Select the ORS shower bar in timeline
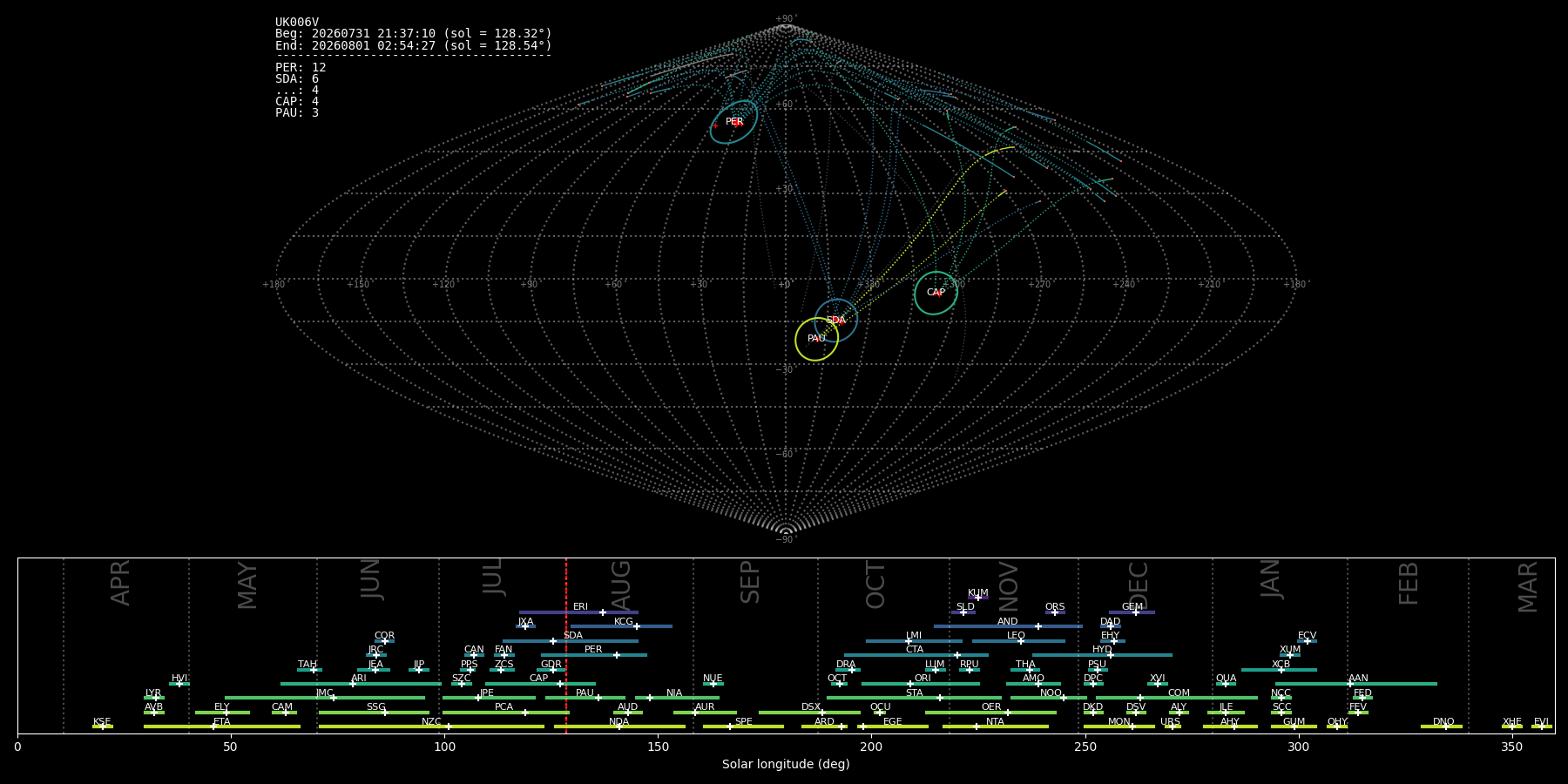 1055,612
